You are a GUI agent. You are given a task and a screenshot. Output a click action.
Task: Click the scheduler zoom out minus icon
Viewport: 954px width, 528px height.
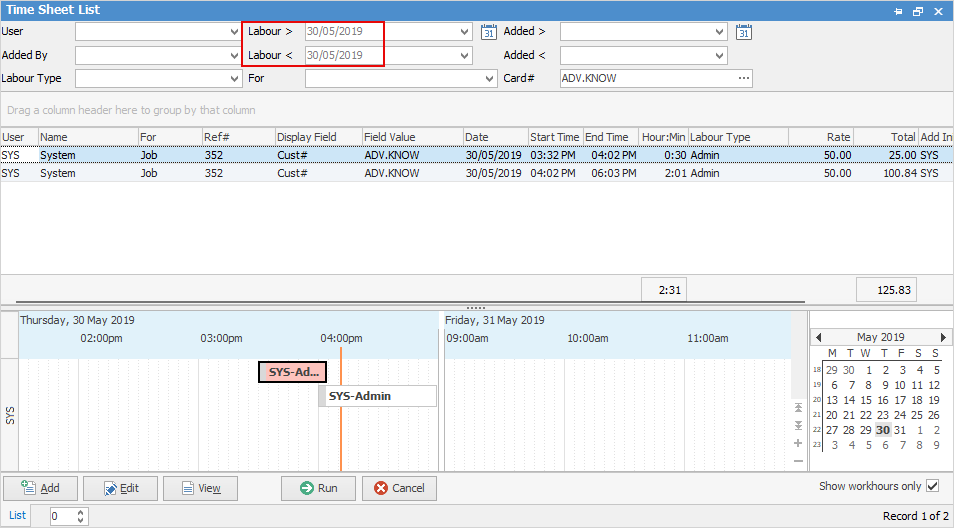click(798, 461)
